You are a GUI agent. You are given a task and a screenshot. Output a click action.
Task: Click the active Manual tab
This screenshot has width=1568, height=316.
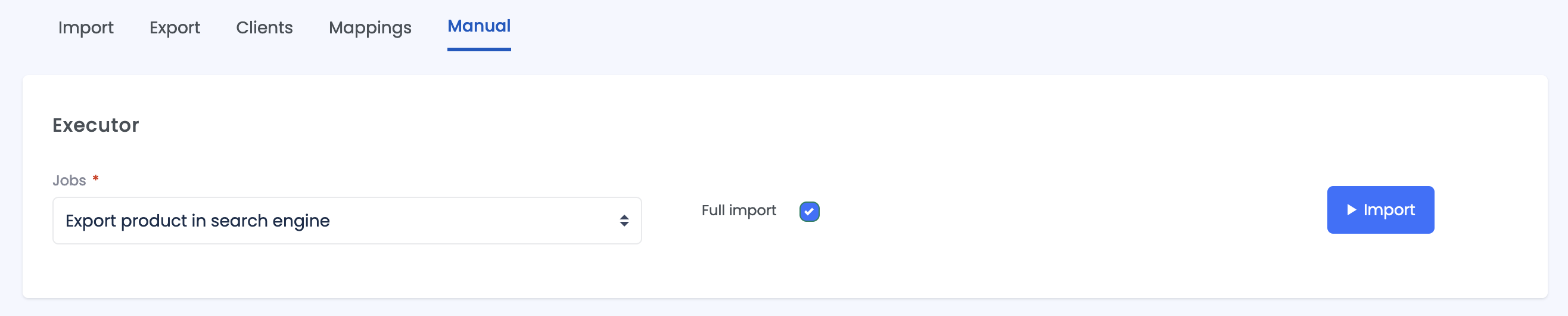tap(479, 26)
